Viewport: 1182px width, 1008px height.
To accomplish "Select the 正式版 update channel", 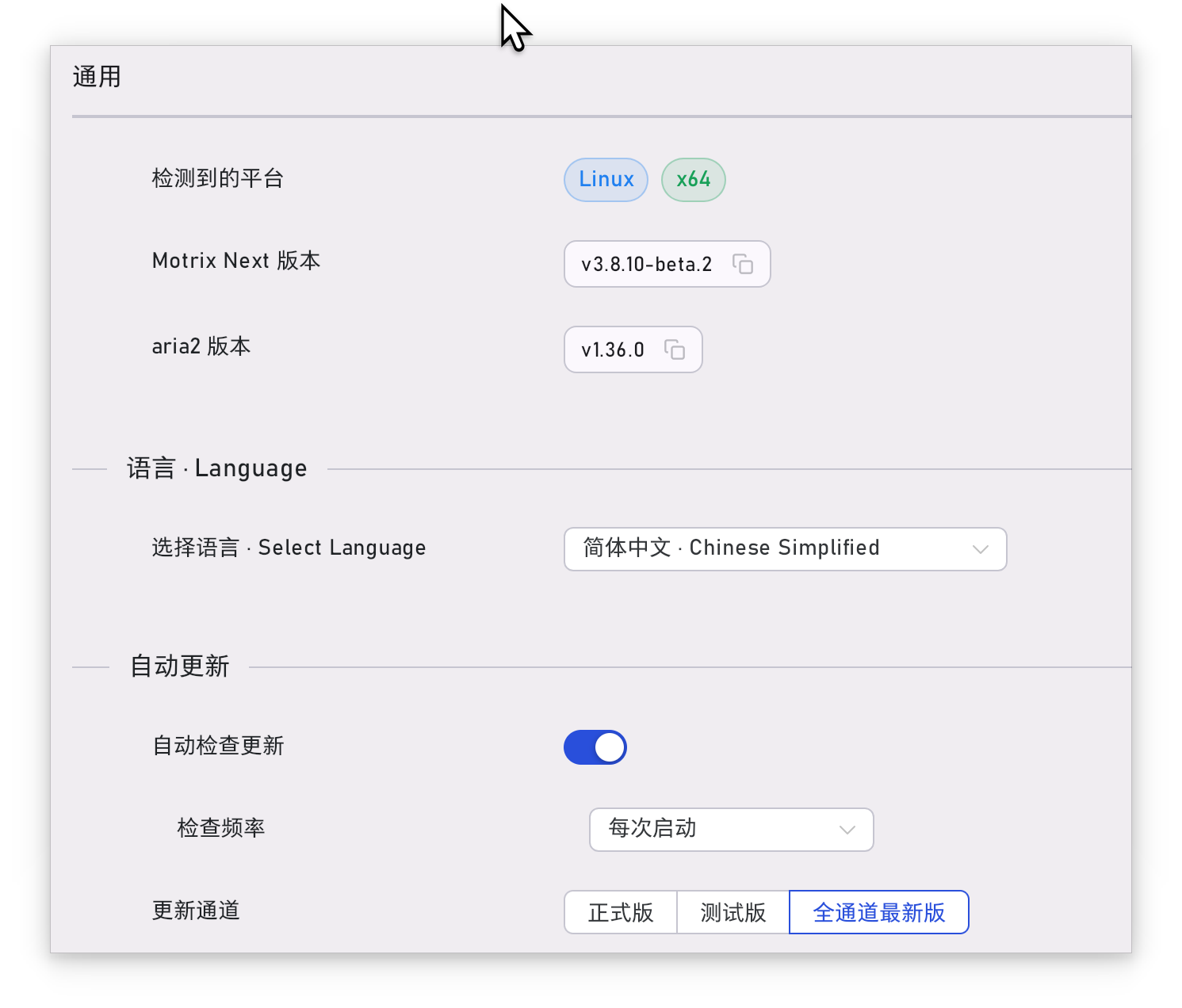I will tap(621, 912).
